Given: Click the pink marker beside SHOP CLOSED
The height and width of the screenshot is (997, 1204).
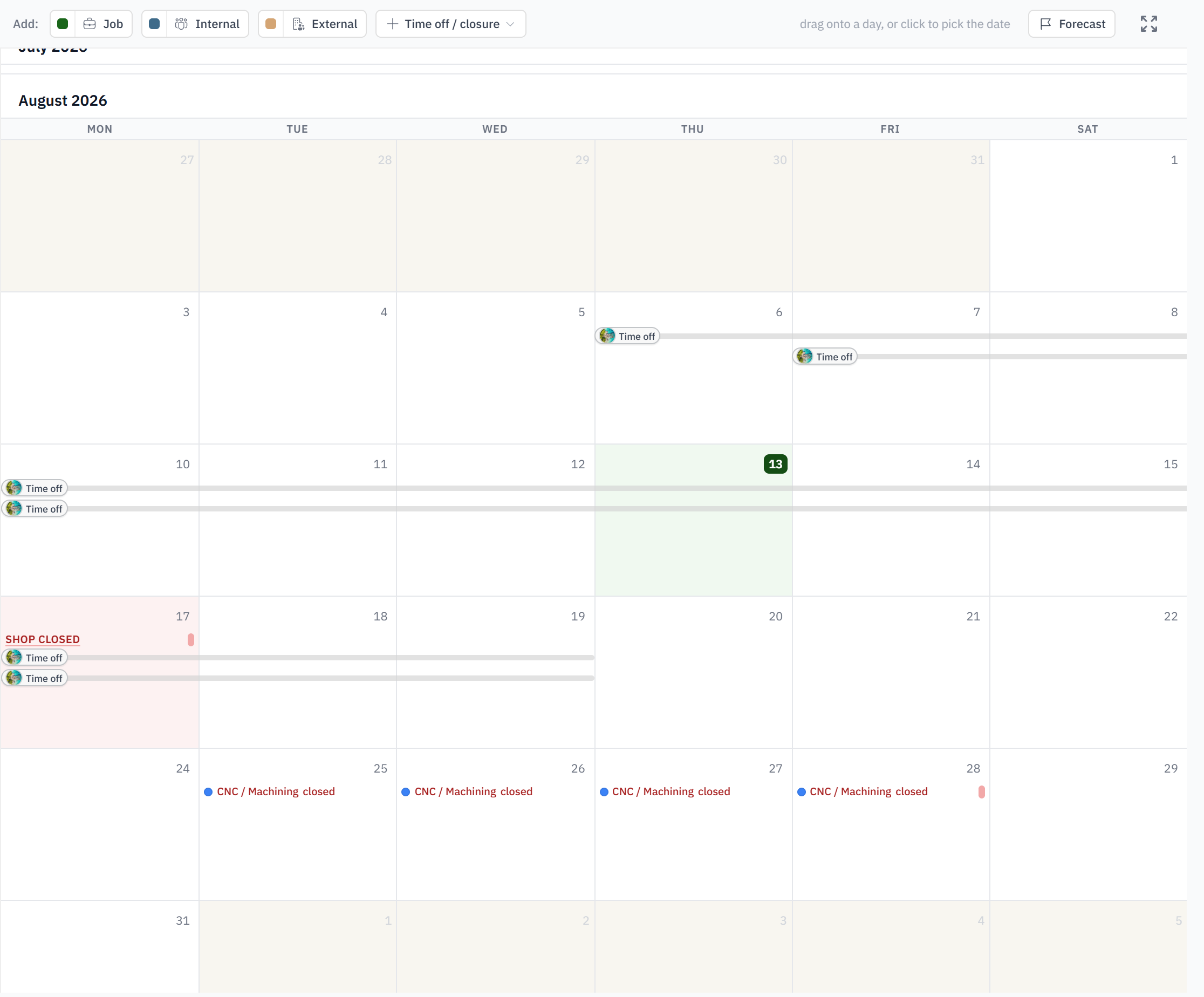Looking at the screenshot, I should (191, 640).
